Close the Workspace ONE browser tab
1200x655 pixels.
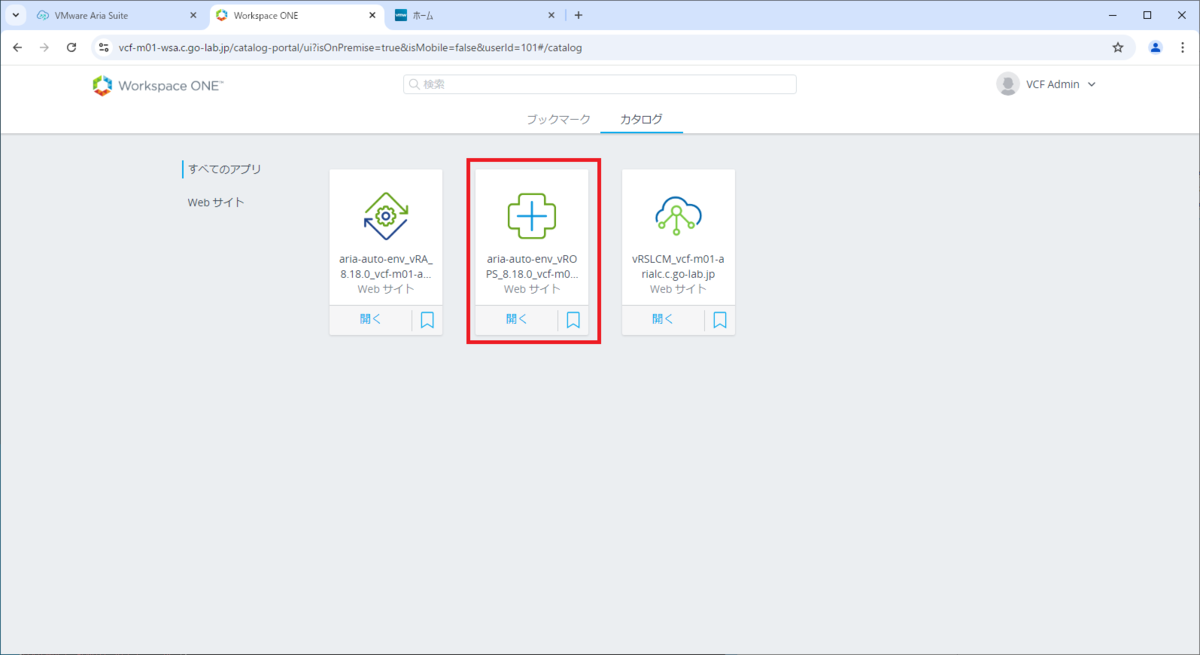pos(372,15)
